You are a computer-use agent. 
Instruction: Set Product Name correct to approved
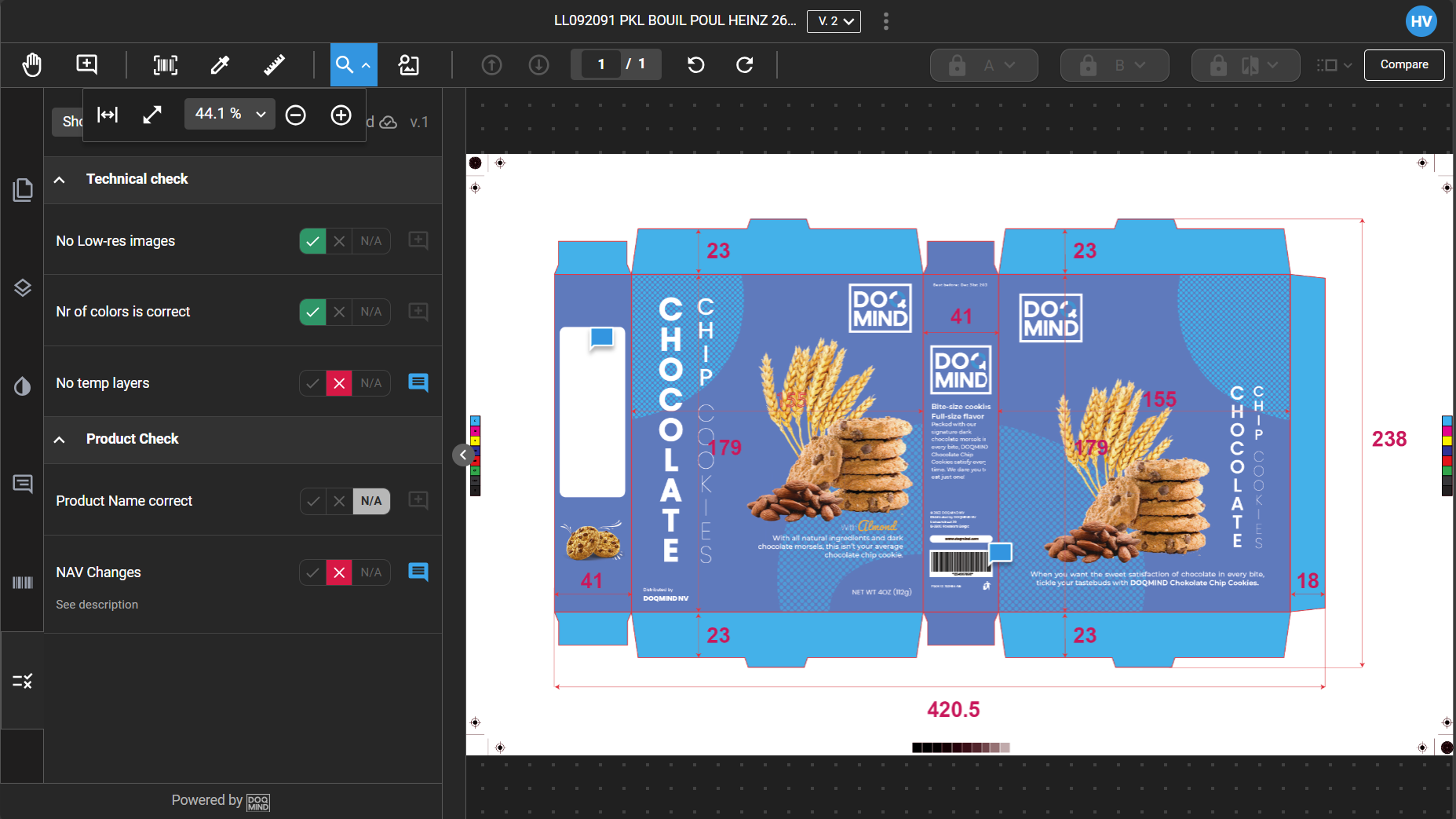click(x=313, y=501)
